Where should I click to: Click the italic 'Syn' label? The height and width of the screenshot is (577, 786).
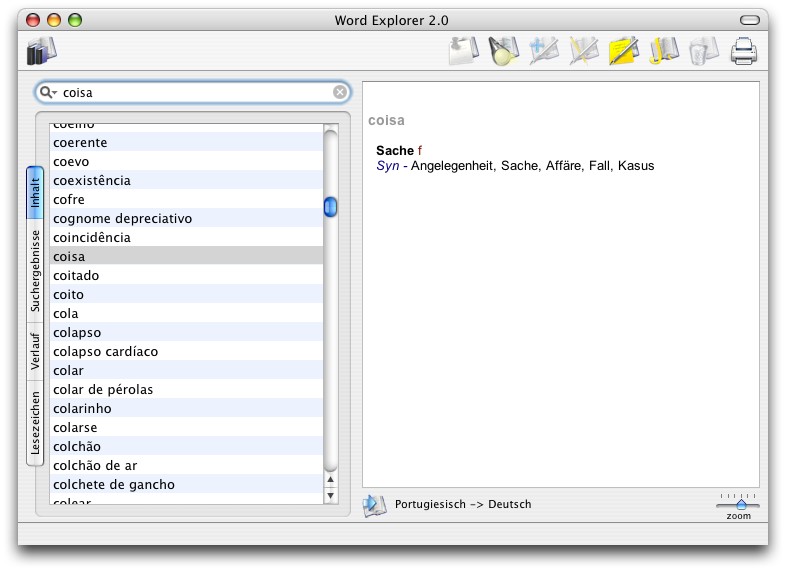[x=387, y=166]
